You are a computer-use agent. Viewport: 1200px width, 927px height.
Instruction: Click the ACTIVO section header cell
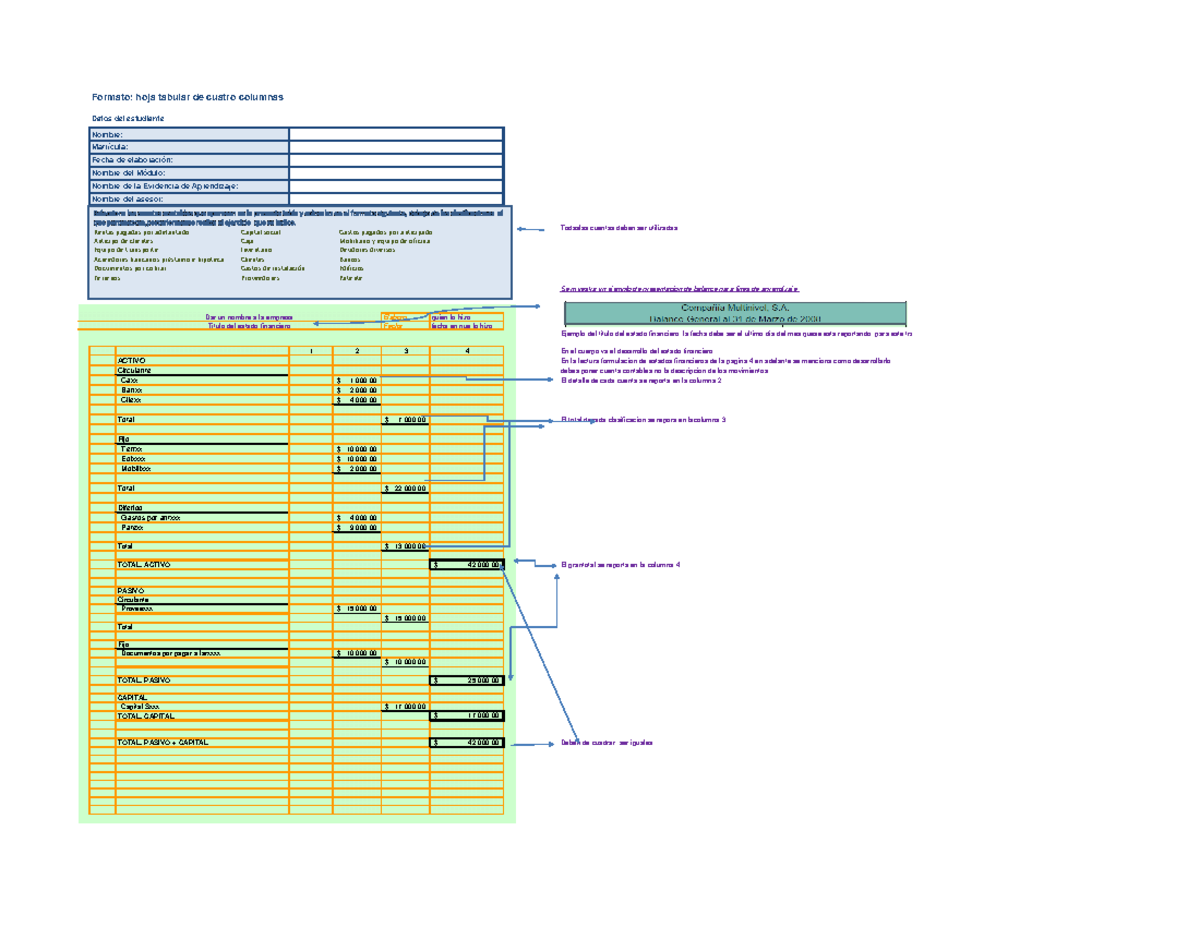[x=130, y=360]
